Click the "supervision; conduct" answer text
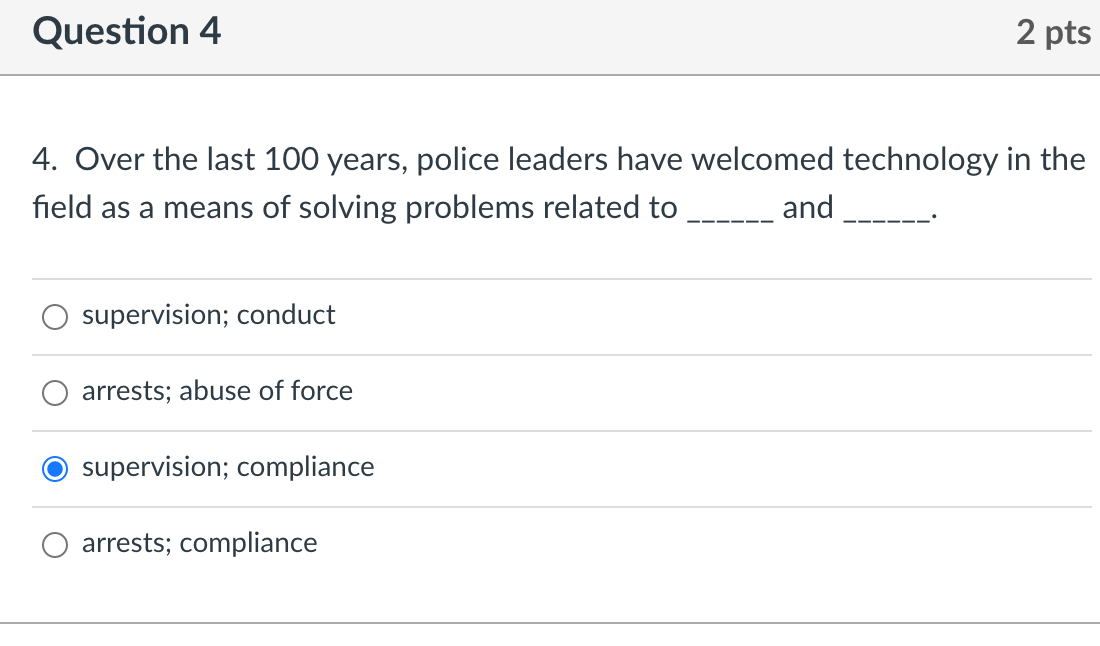 209,315
